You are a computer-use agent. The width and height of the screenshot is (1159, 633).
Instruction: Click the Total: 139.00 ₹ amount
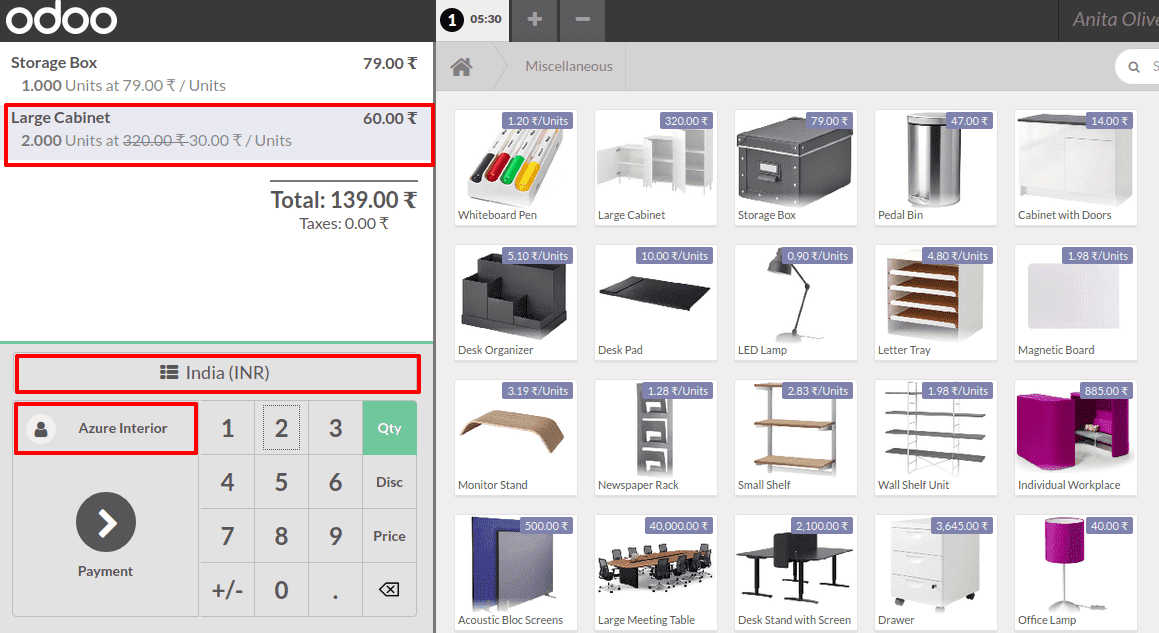tap(344, 200)
